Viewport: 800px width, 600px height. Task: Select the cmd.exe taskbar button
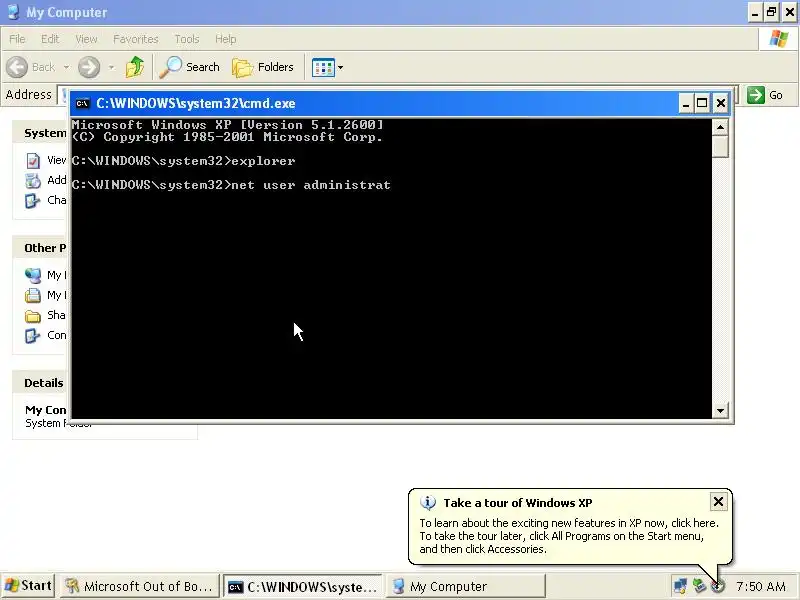click(x=303, y=586)
